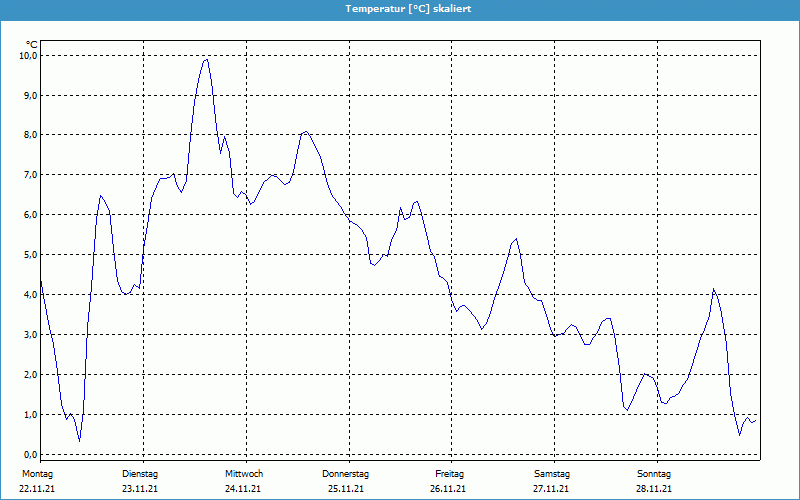Image resolution: width=800 pixels, height=500 pixels.
Task: Select the 3,0 y-axis label
Action: pyautogui.click(x=30, y=335)
